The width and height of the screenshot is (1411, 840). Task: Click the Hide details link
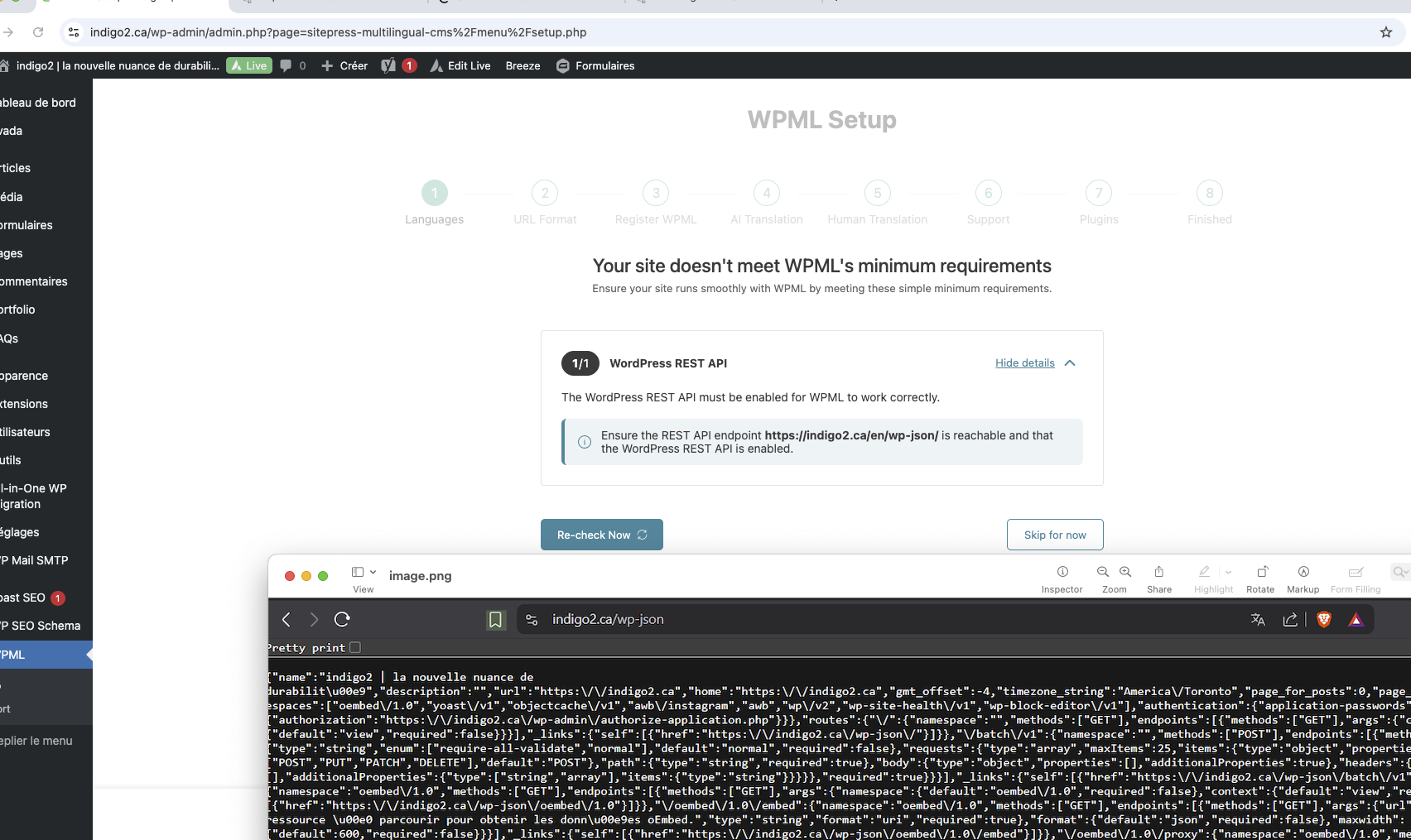(1024, 363)
